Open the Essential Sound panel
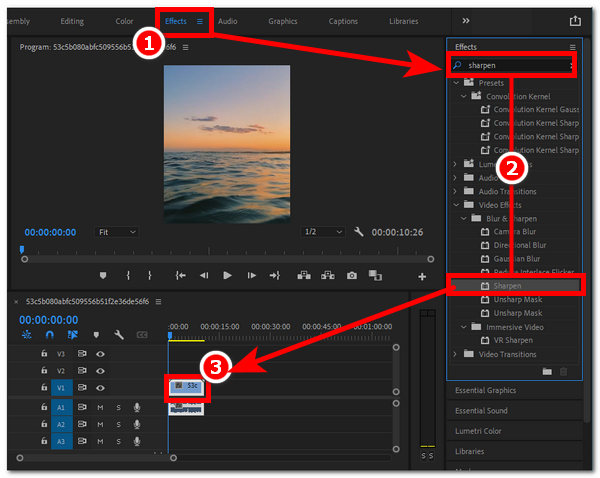The image size is (600, 478). (x=480, y=410)
